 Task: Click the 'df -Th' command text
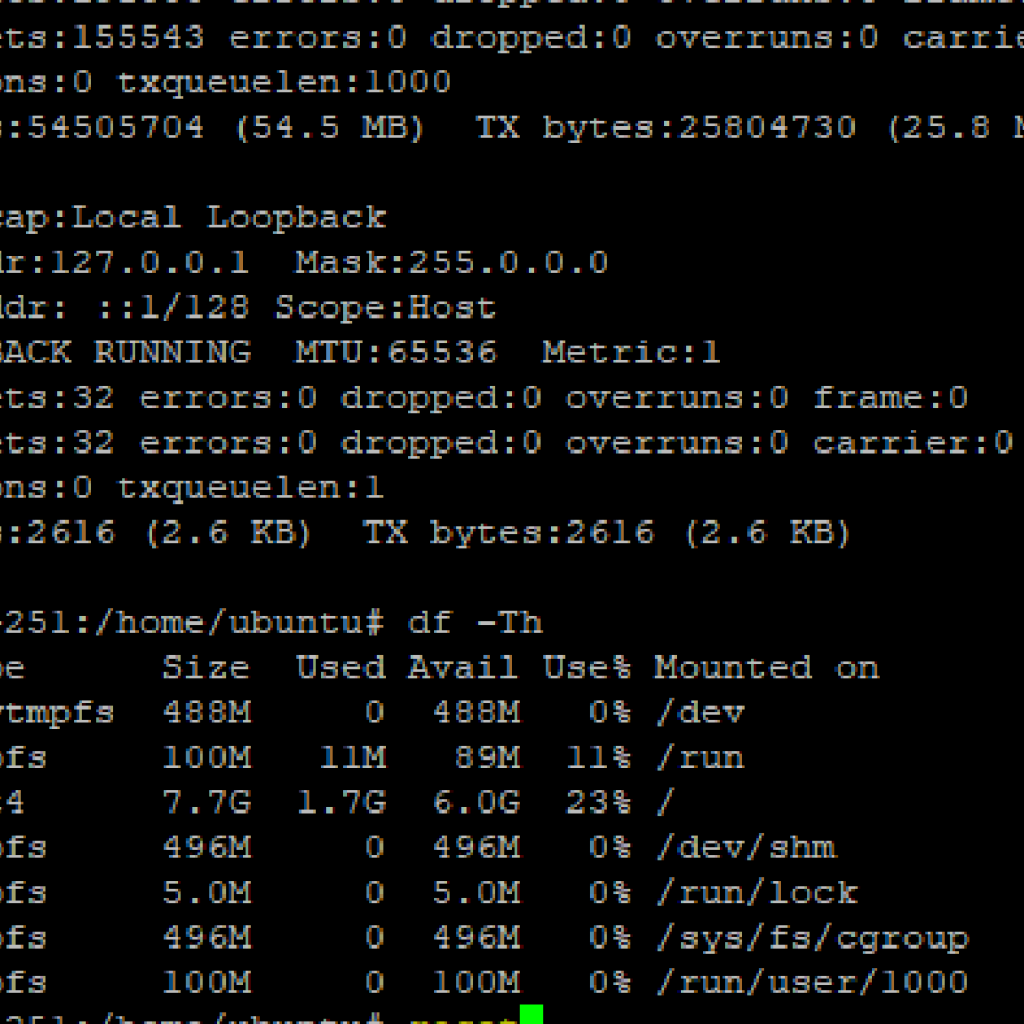[475, 623]
